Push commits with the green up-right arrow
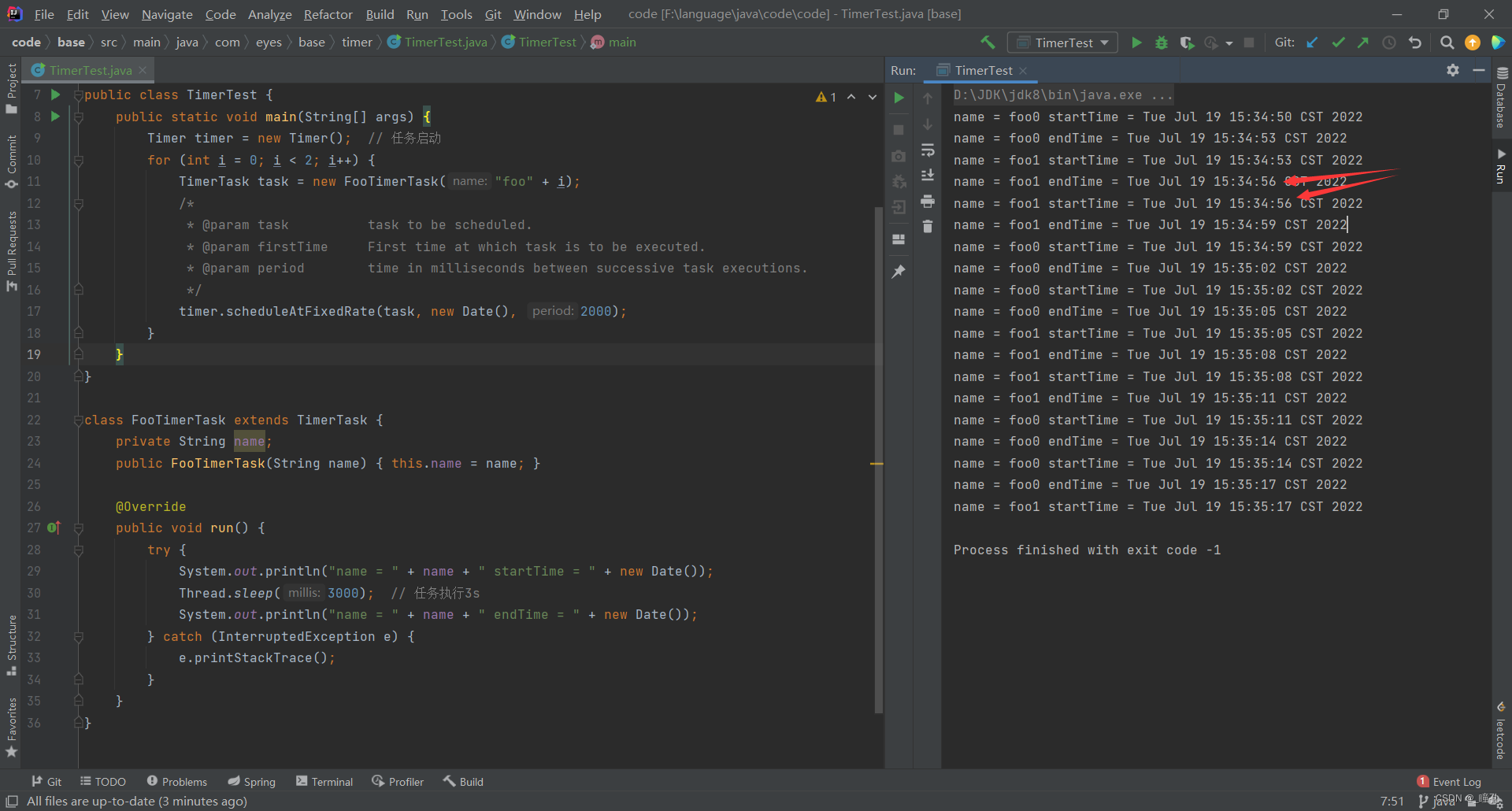This screenshot has height=811, width=1512. pyautogui.click(x=1363, y=43)
